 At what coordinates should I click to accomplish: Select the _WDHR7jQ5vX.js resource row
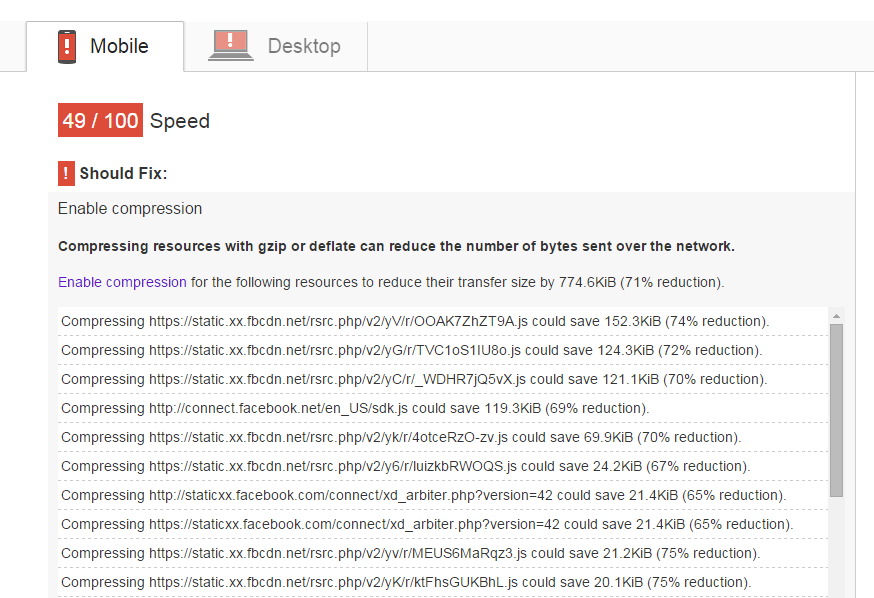tap(414, 379)
